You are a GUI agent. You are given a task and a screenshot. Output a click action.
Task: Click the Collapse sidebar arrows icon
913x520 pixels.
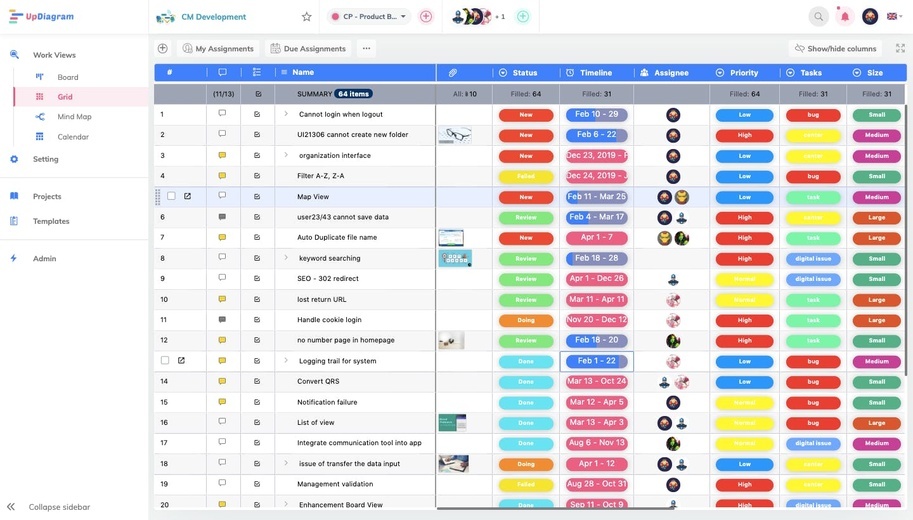pyautogui.click(x=11, y=507)
